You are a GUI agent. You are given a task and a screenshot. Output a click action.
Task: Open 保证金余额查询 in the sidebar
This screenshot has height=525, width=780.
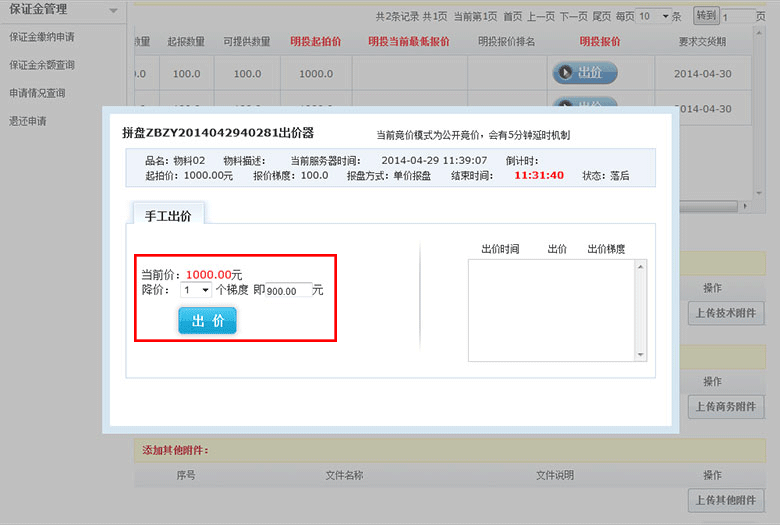tap(41, 65)
